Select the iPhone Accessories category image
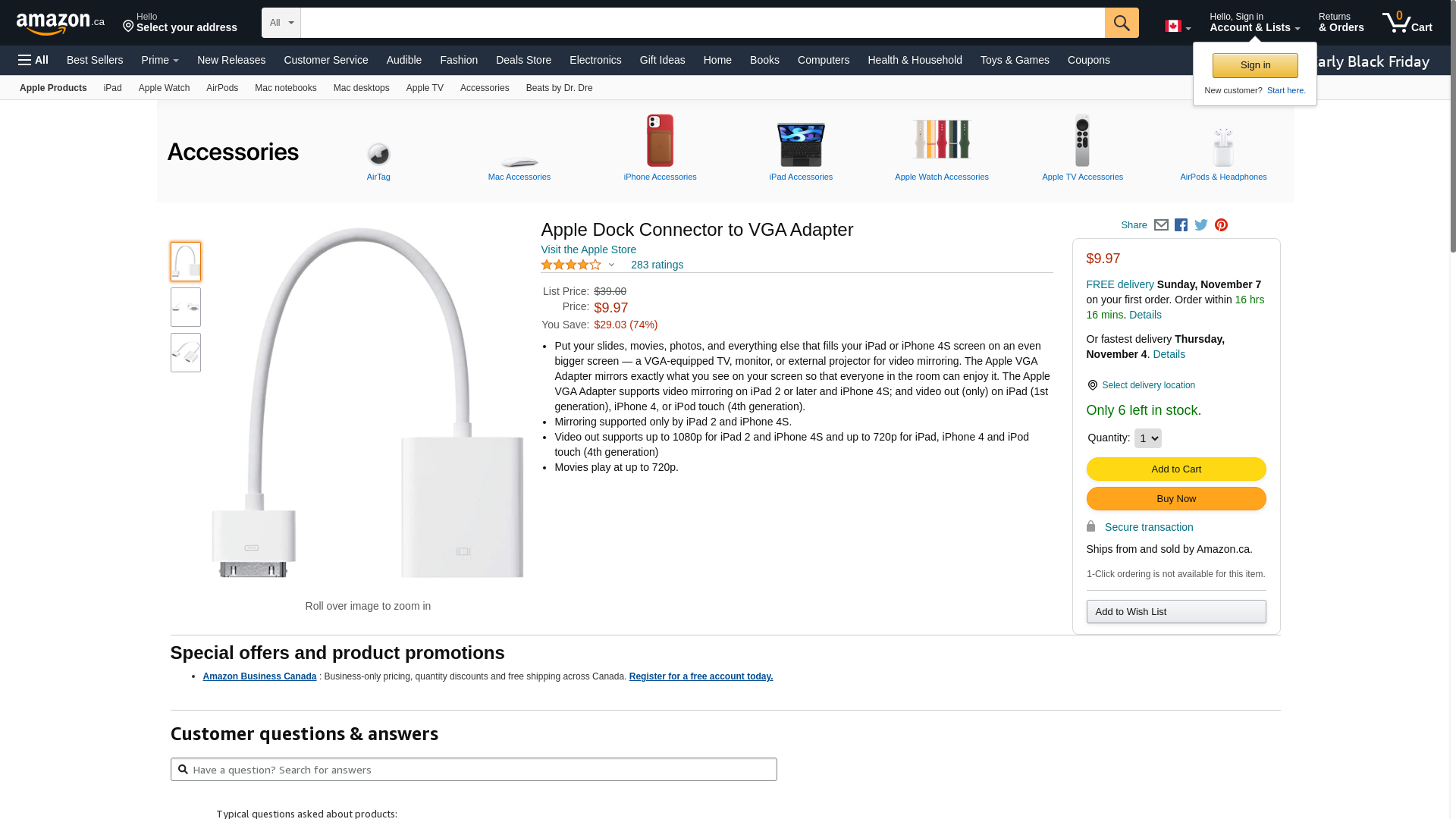This screenshot has height=819, width=1456. pyautogui.click(x=660, y=141)
